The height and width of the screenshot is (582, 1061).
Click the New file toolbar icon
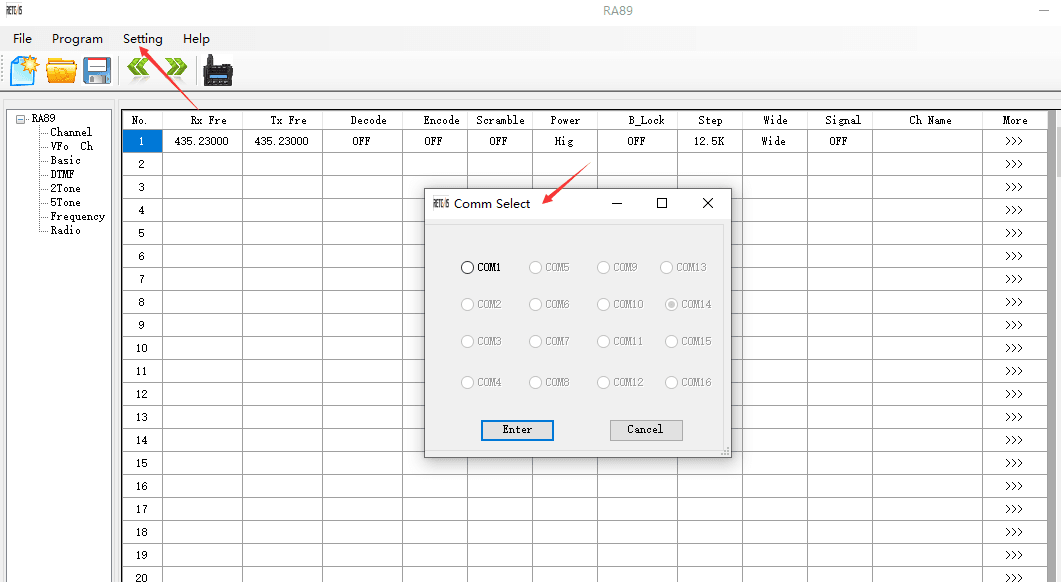tap(24, 71)
